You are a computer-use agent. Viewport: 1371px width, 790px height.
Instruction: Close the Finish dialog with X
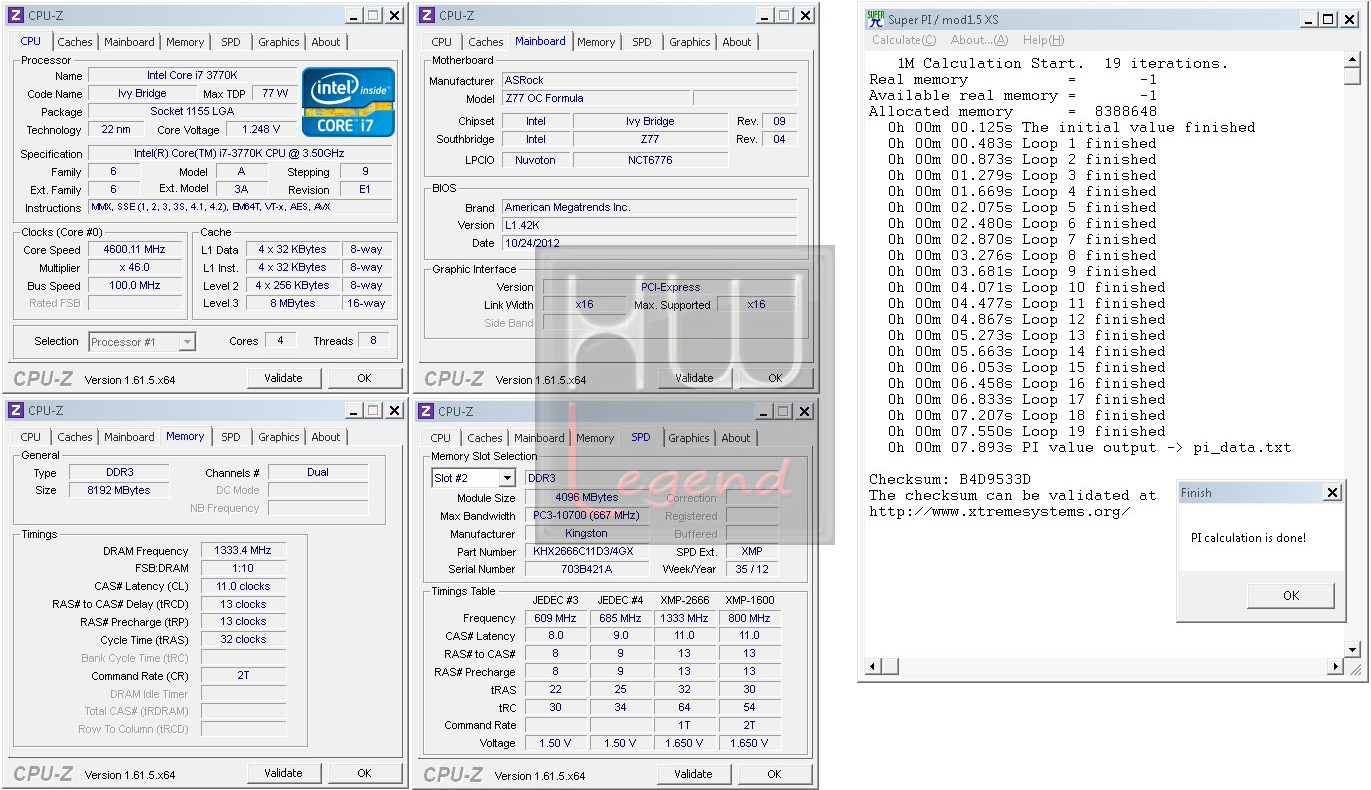click(1332, 493)
